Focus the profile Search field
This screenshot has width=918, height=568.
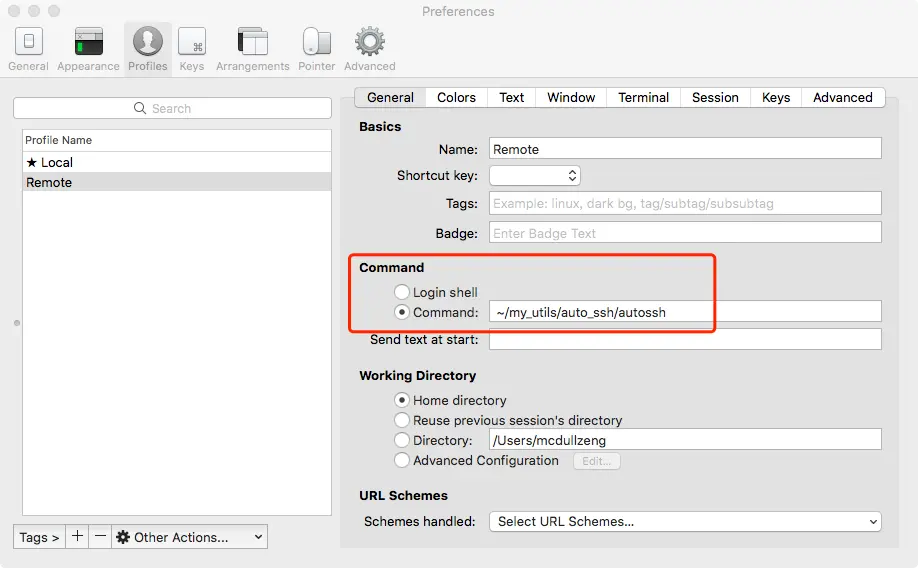point(172,108)
